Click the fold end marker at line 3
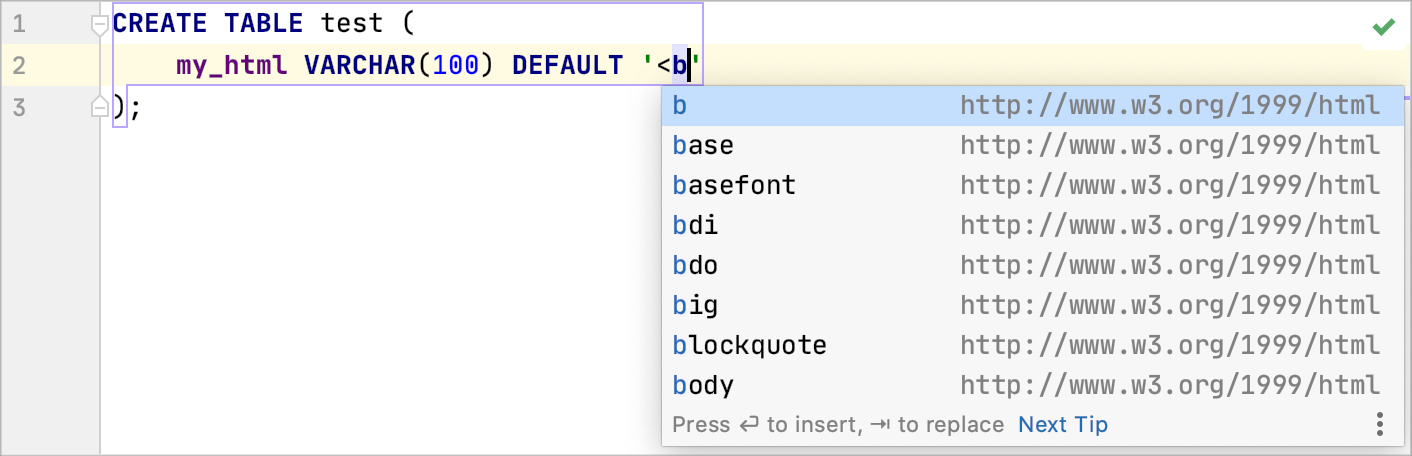This screenshot has height=456, width=1412. (99, 107)
